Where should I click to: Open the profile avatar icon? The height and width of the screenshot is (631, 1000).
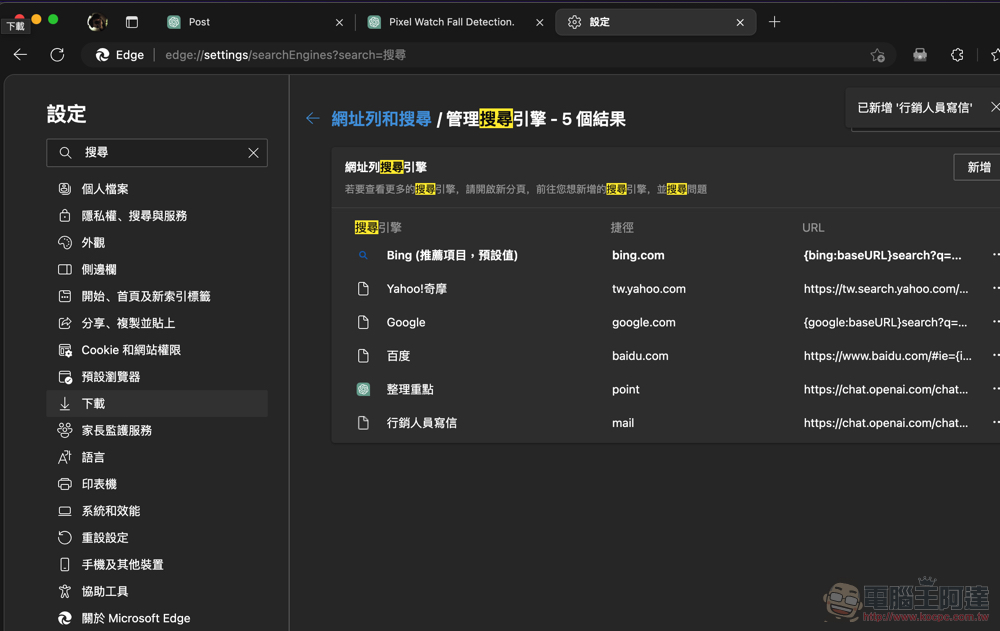click(x=97, y=22)
